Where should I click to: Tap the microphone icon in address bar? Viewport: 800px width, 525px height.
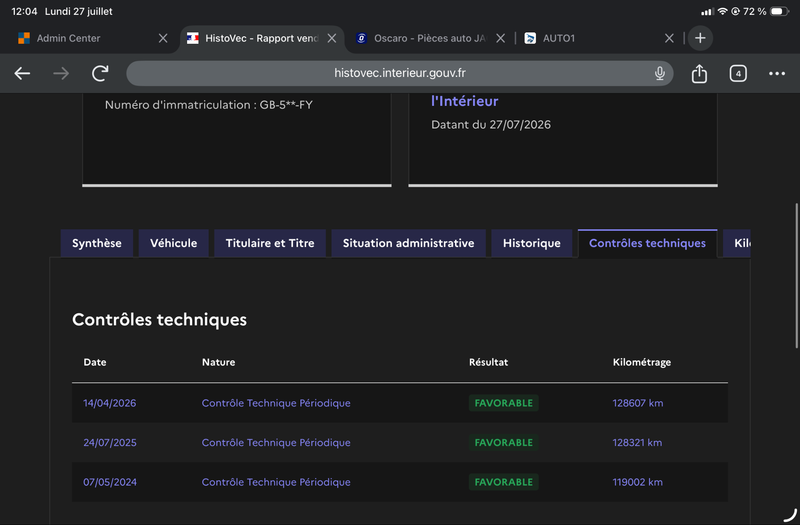click(660, 73)
